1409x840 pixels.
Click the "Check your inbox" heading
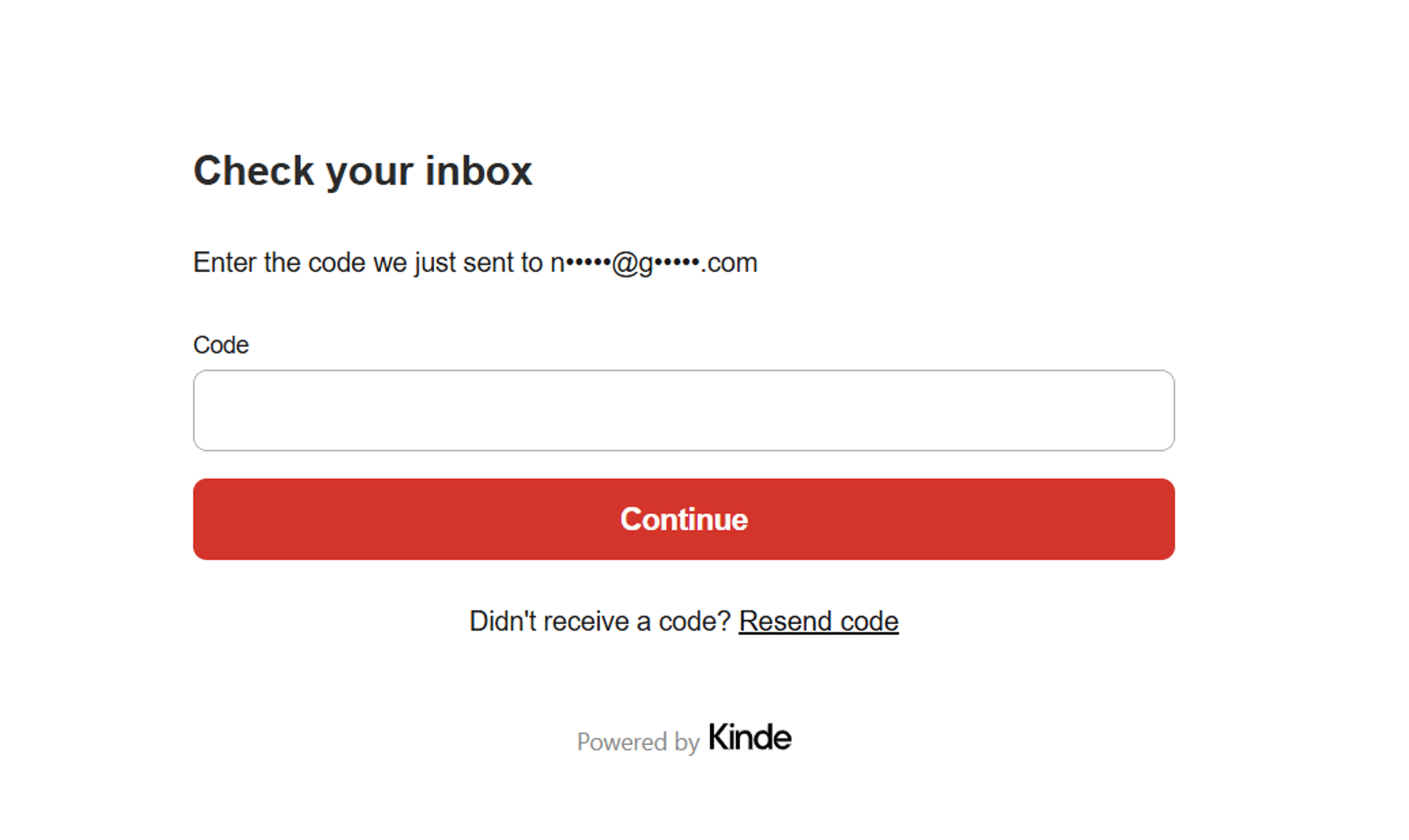pos(362,171)
